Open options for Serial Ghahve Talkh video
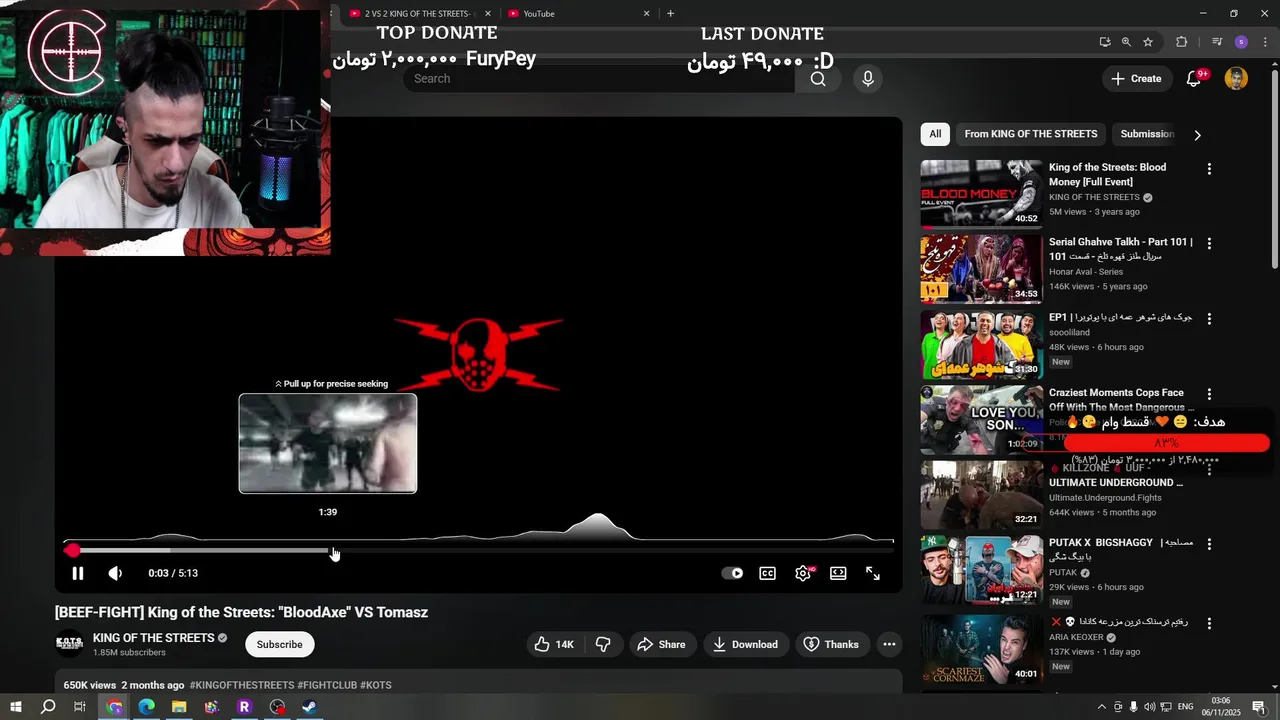 (1209, 244)
